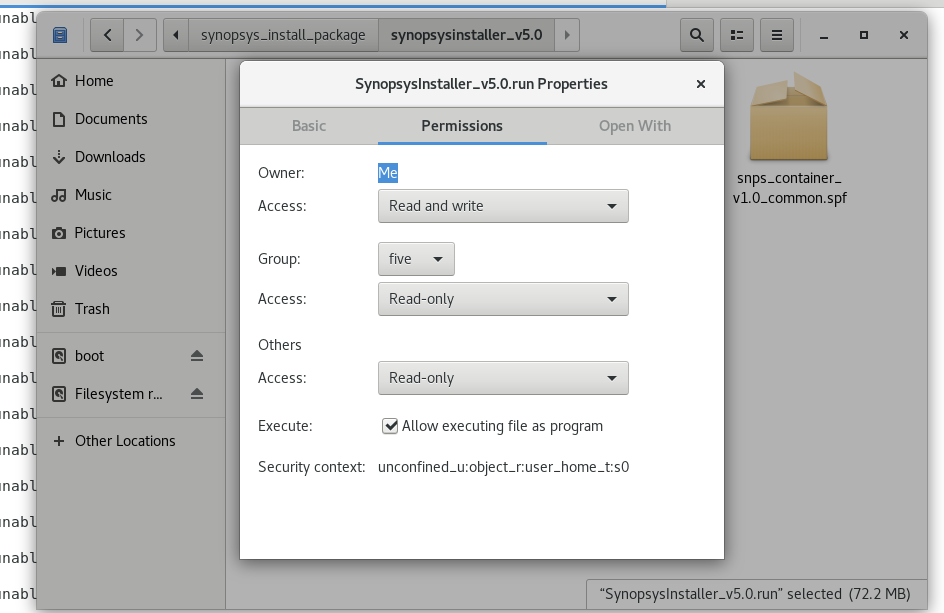Maximize the Files window
Image resolution: width=944 pixels, height=613 pixels.
863,35
